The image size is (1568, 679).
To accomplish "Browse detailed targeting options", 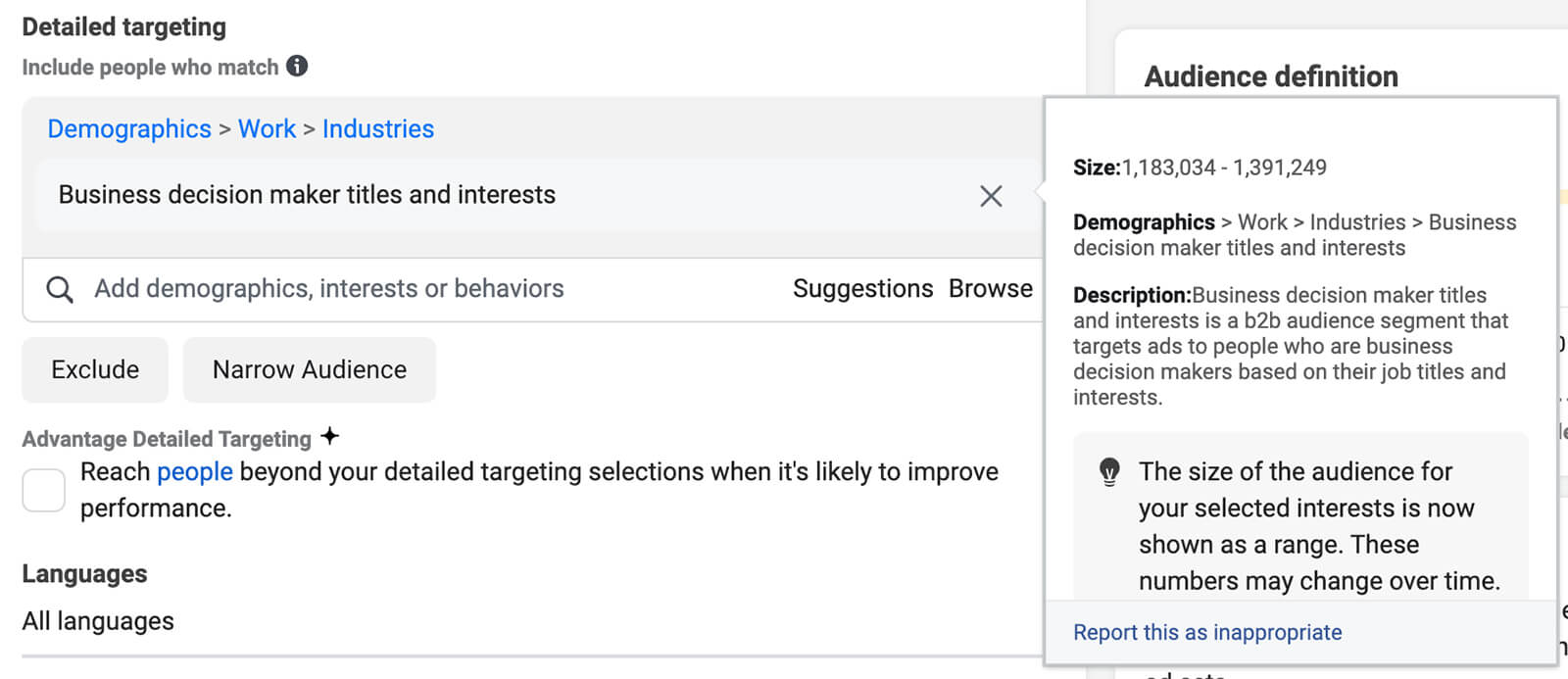I will [990, 289].
